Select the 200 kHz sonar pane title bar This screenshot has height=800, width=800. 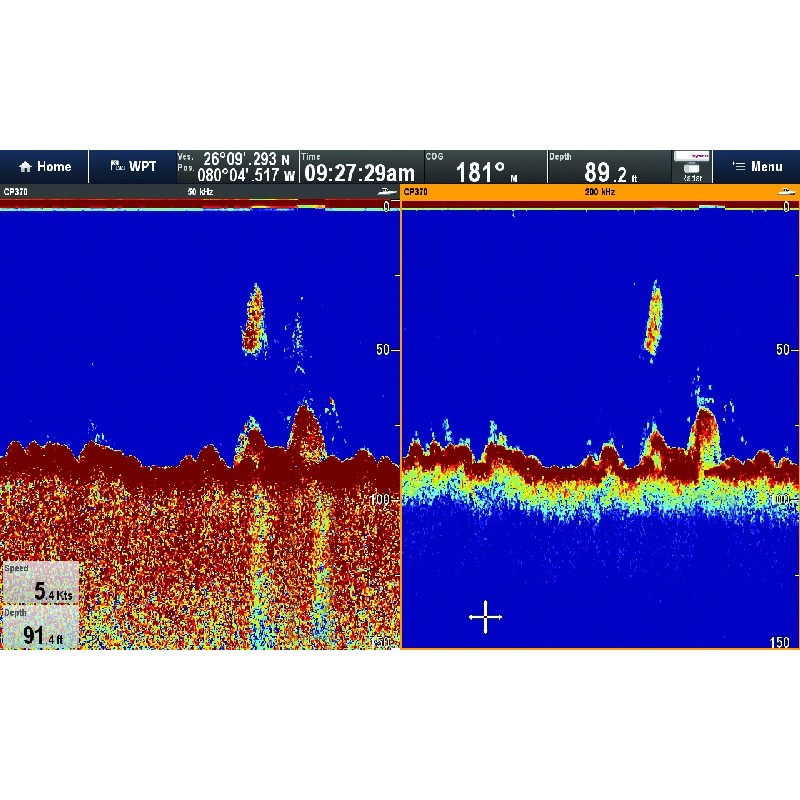click(600, 191)
